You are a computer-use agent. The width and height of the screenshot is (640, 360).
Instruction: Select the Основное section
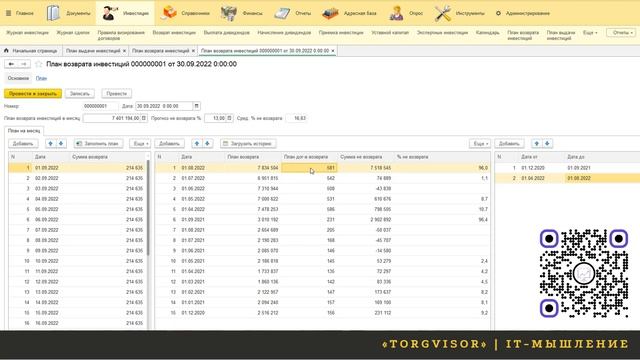(x=18, y=78)
